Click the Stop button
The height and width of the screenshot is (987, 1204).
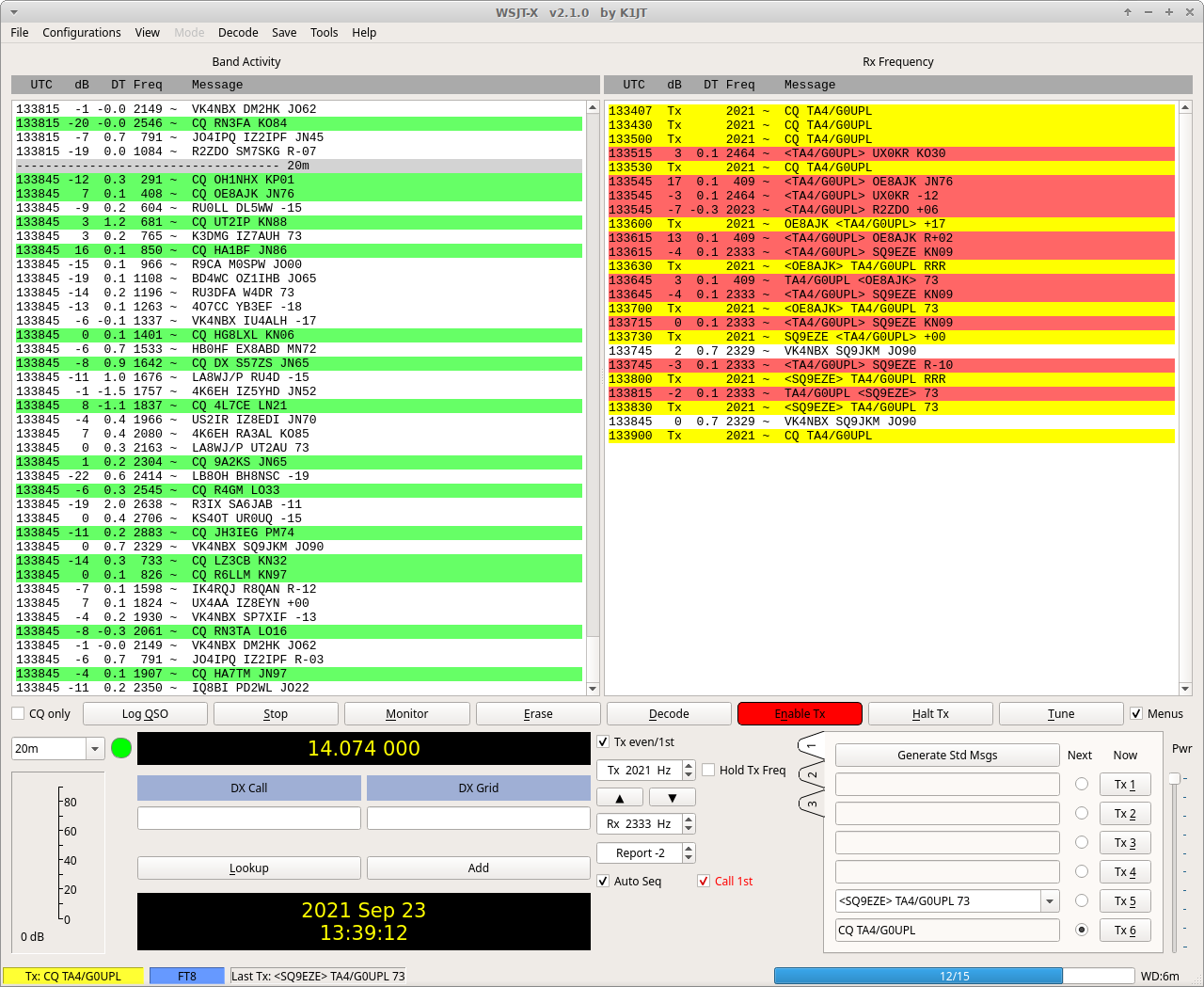(x=276, y=713)
